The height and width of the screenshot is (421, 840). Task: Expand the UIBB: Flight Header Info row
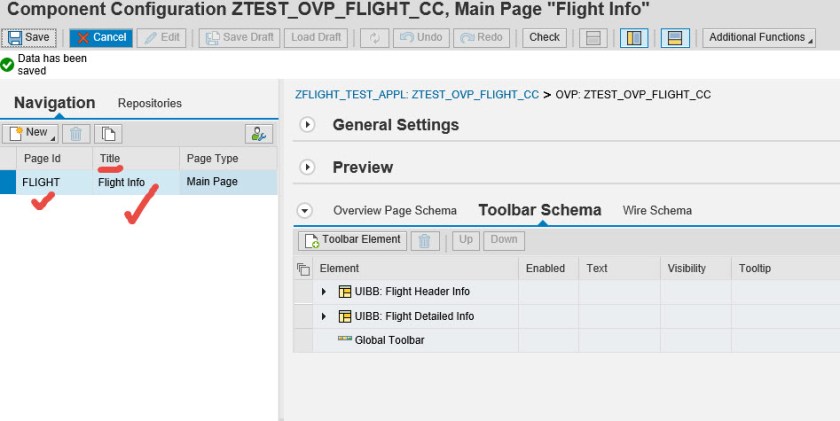[324, 292]
